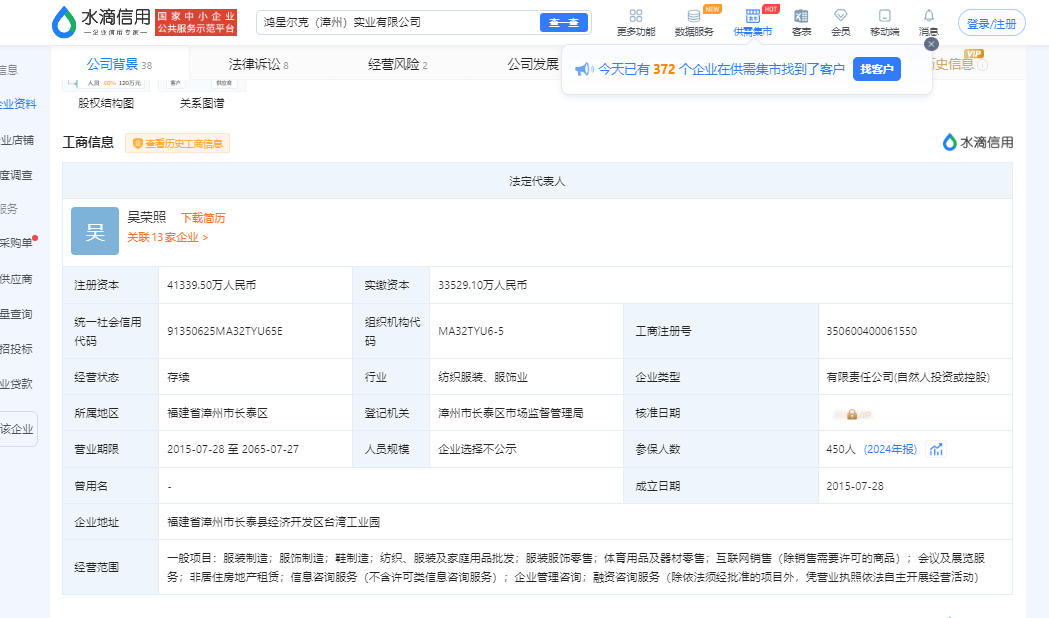Click the 移动端 mobile icon
The height and width of the screenshot is (618, 1049).
tap(884, 16)
